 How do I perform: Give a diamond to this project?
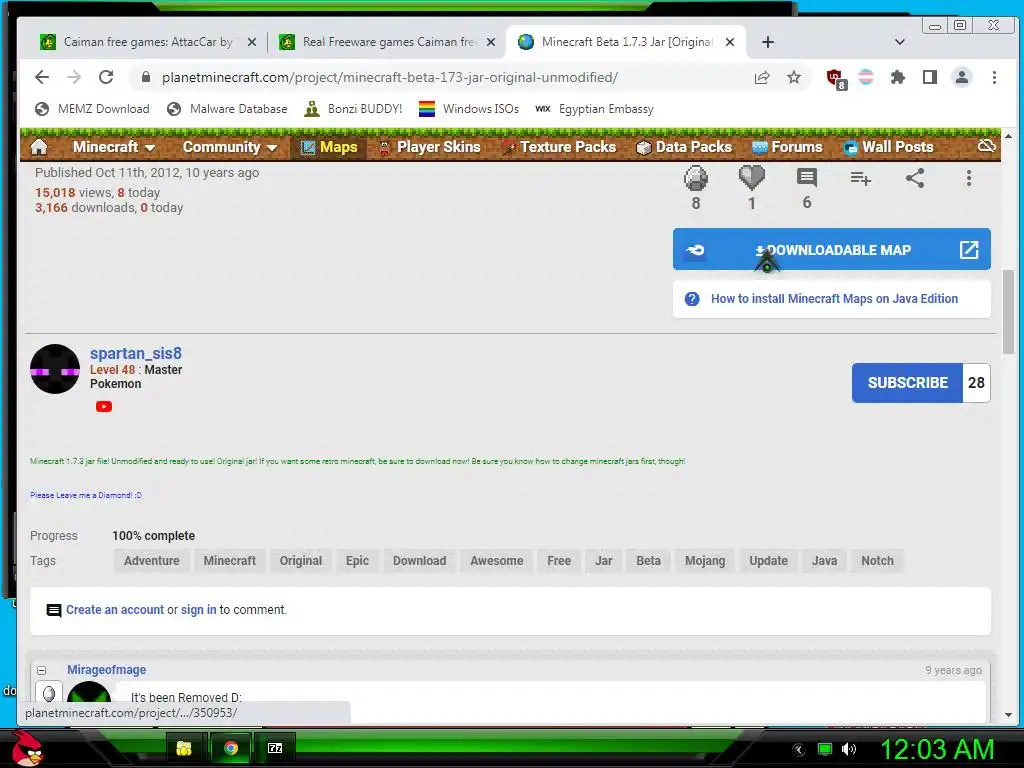[x=696, y=178]
